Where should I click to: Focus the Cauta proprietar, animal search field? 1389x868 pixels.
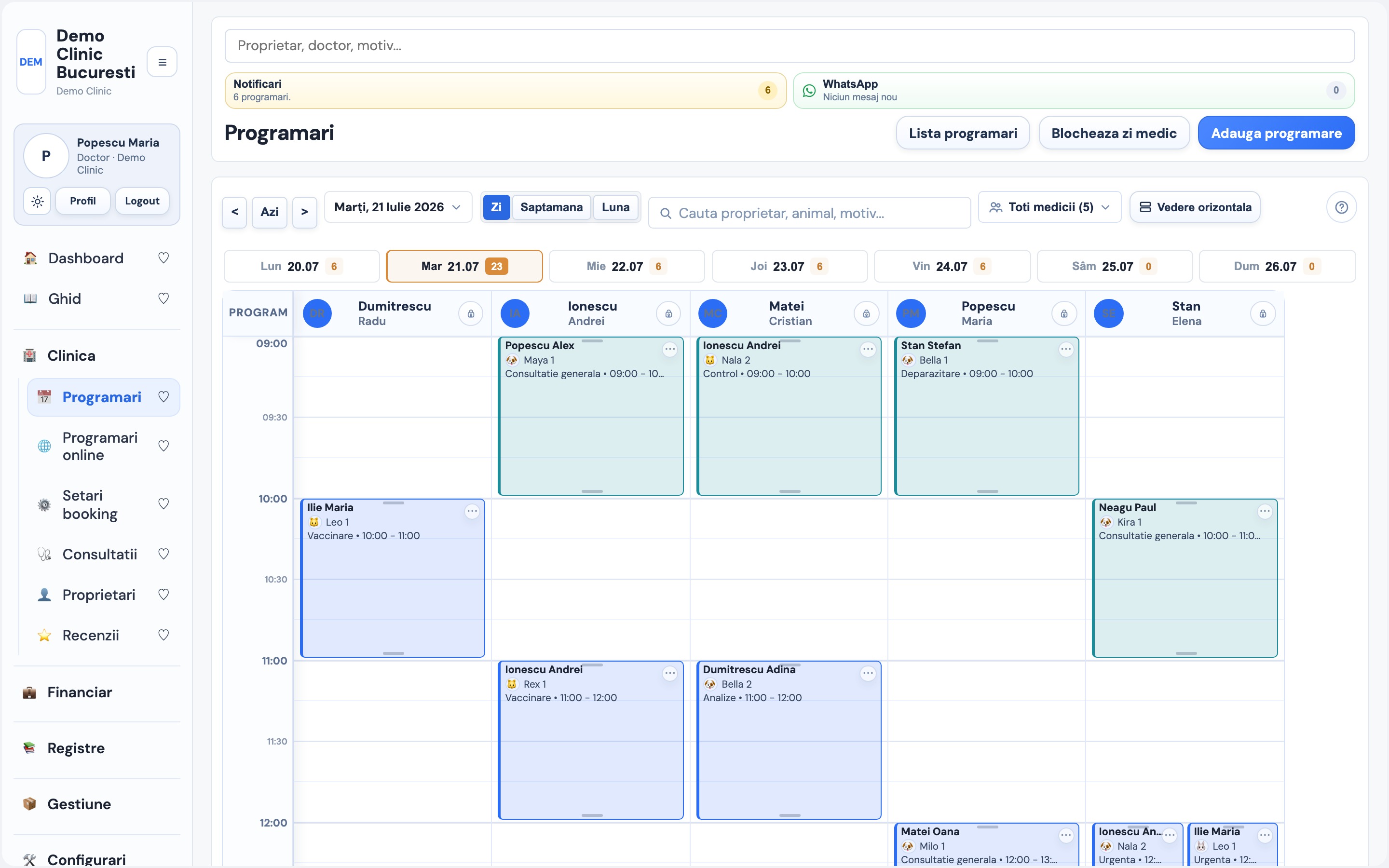pyautogui.click(x=809, y=213)
